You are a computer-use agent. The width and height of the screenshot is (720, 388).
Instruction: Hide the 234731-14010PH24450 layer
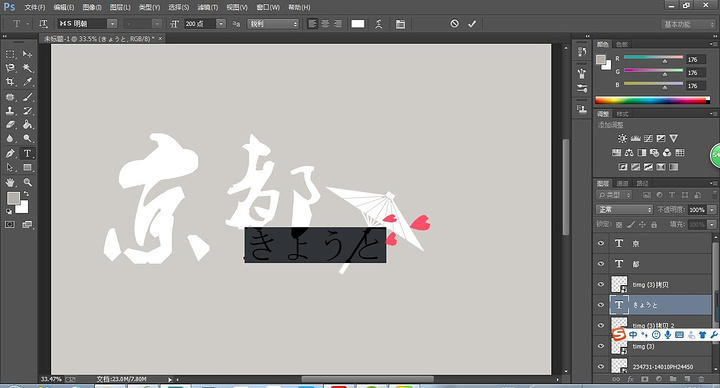click(601, 366)
